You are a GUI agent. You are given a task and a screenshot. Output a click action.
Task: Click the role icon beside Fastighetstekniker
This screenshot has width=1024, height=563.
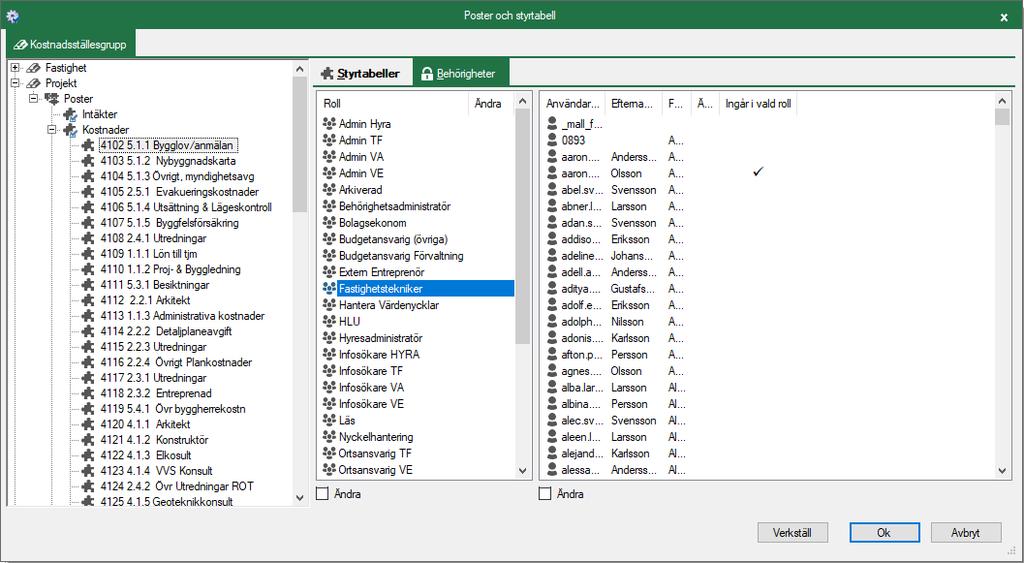(x=329, y=288)
